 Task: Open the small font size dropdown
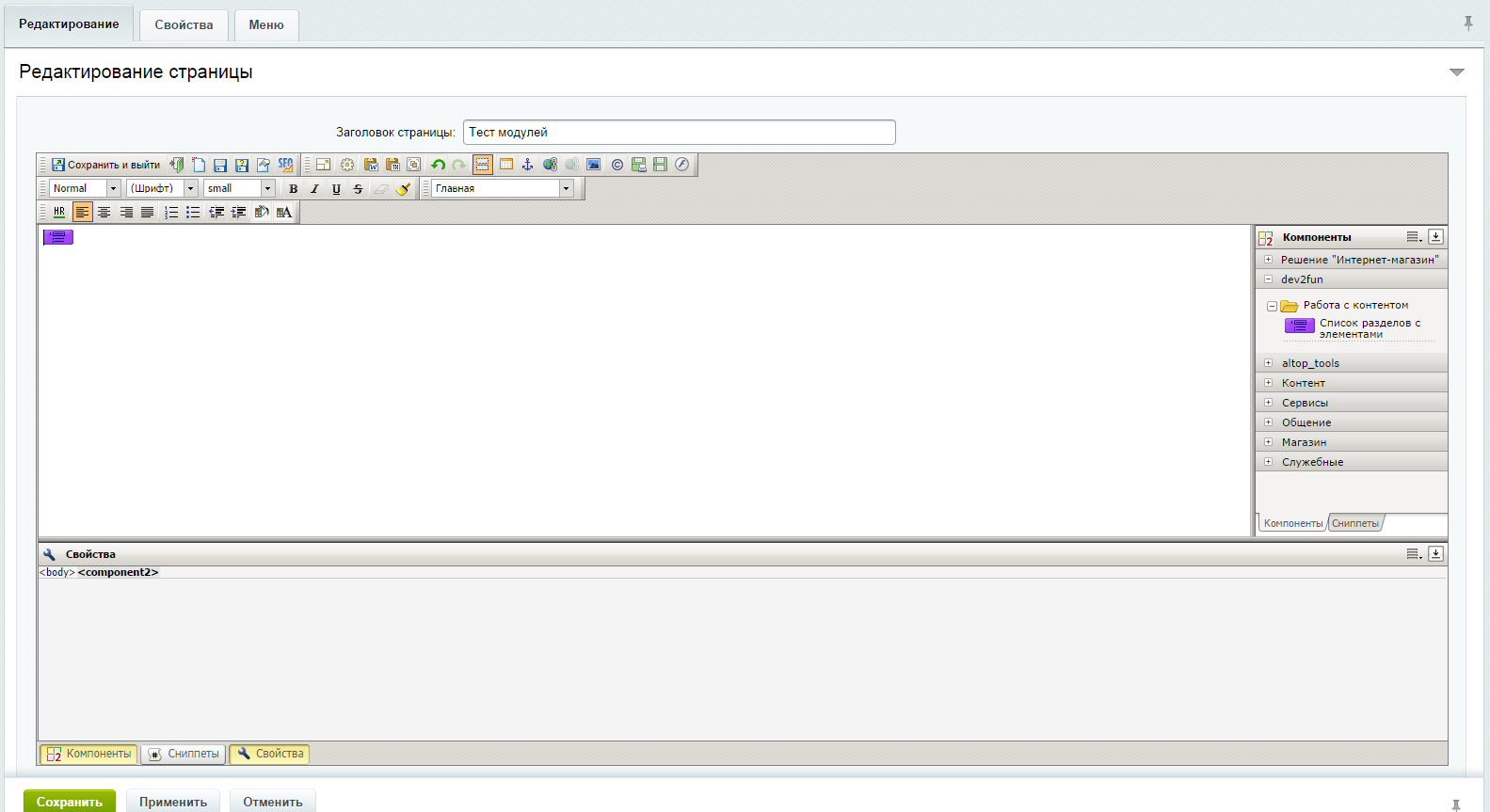click(x=267, y=189)
